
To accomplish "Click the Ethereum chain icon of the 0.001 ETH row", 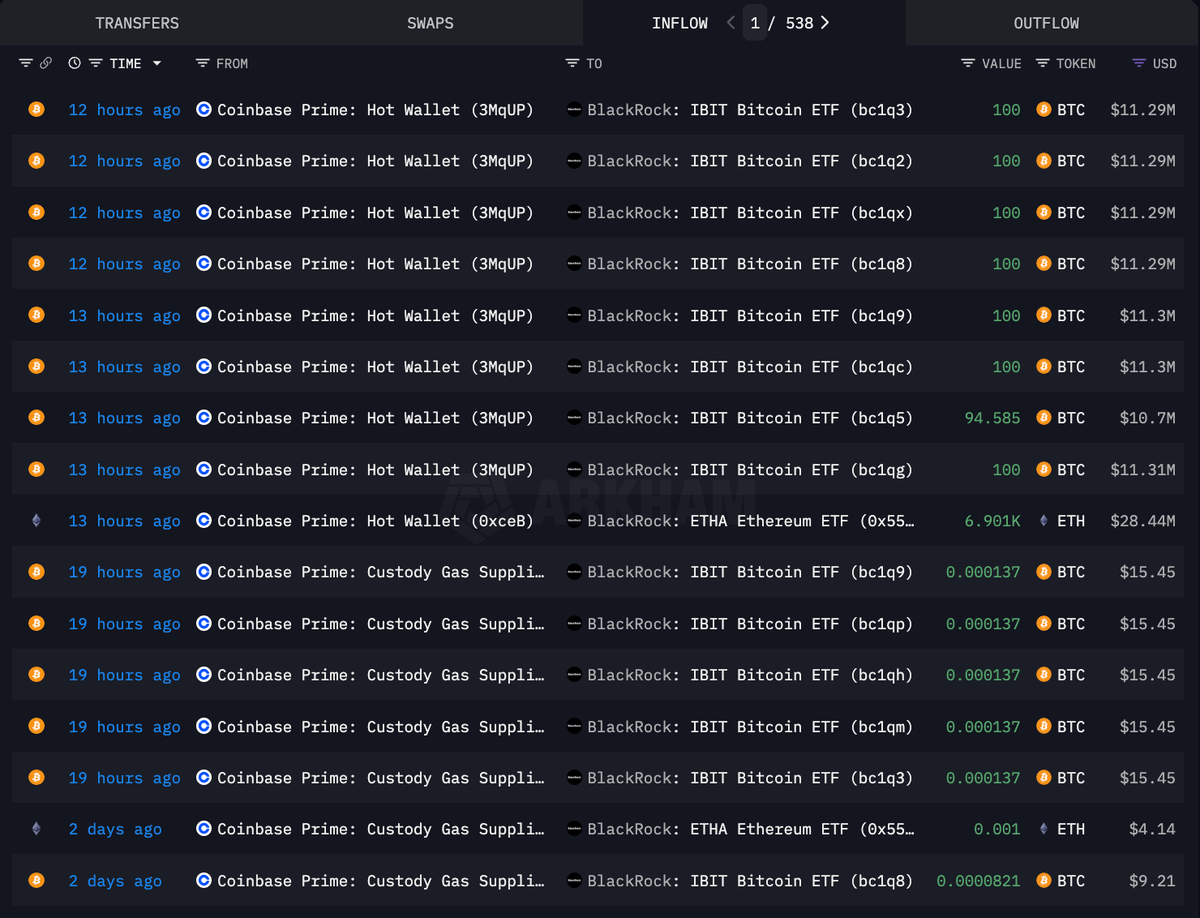I will coord(36,829).
